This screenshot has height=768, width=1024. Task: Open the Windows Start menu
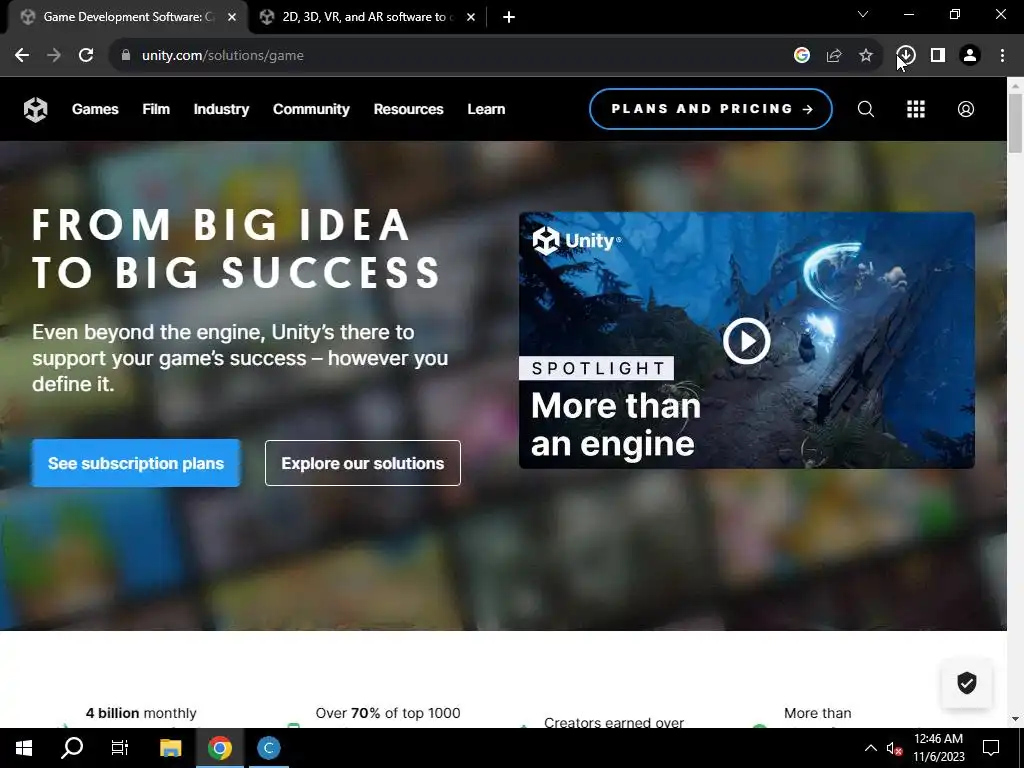[24, 748]
